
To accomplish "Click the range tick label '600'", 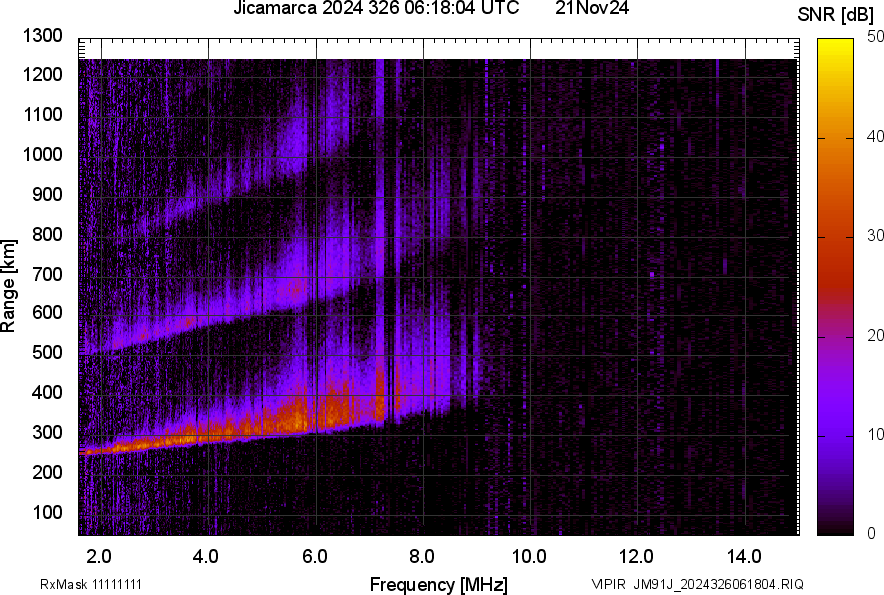I will (47, 312).
